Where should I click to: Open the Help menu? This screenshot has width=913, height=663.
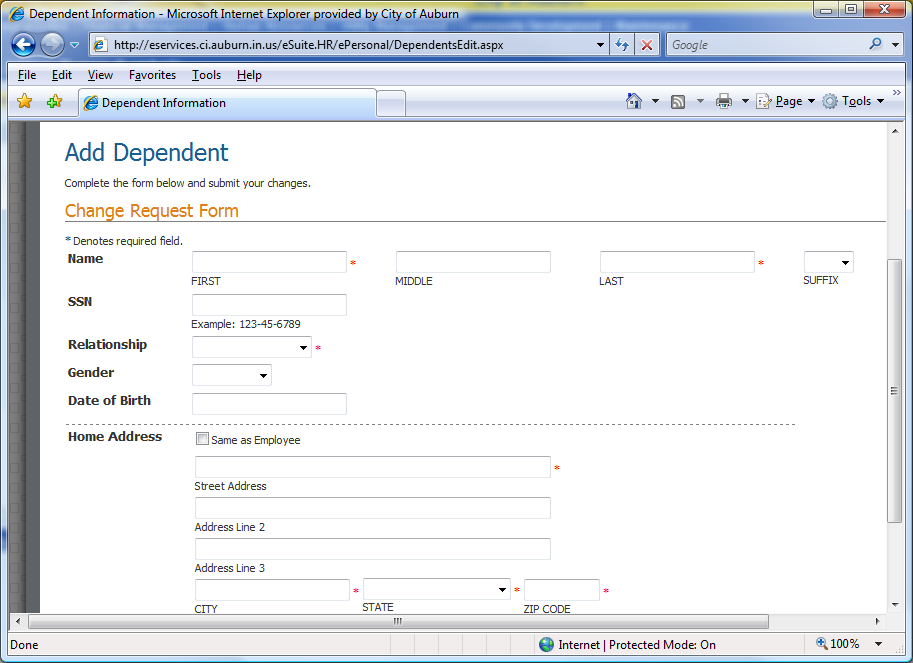point(249,75)
